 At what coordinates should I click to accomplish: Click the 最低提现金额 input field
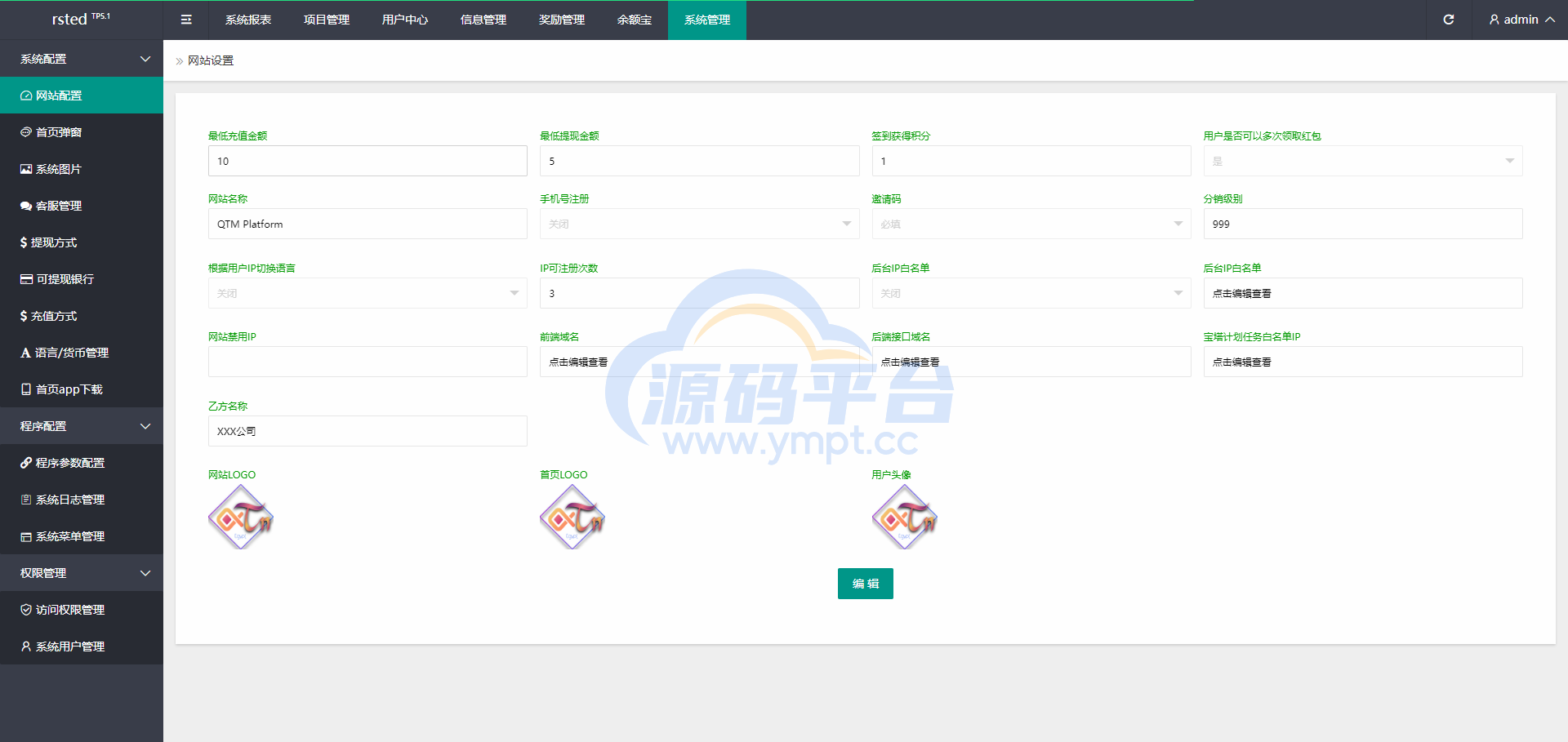[x=700, y=161]
